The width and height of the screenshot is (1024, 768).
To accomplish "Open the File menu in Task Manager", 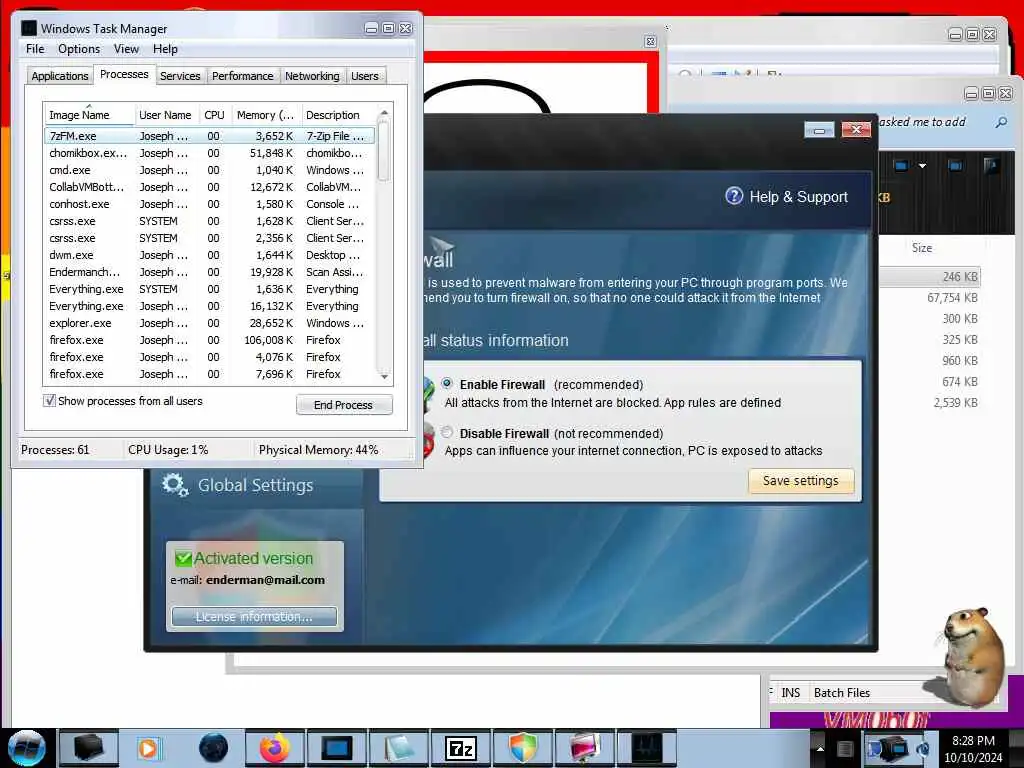I will click(x=35, y=49).
